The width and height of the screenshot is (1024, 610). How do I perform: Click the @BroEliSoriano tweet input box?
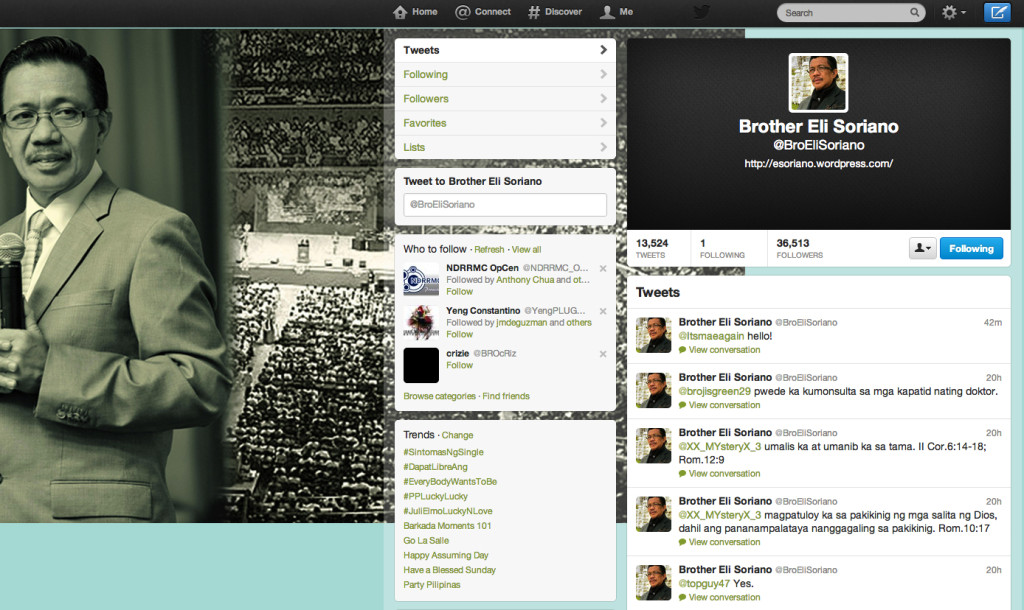click(x=505, y=204)
